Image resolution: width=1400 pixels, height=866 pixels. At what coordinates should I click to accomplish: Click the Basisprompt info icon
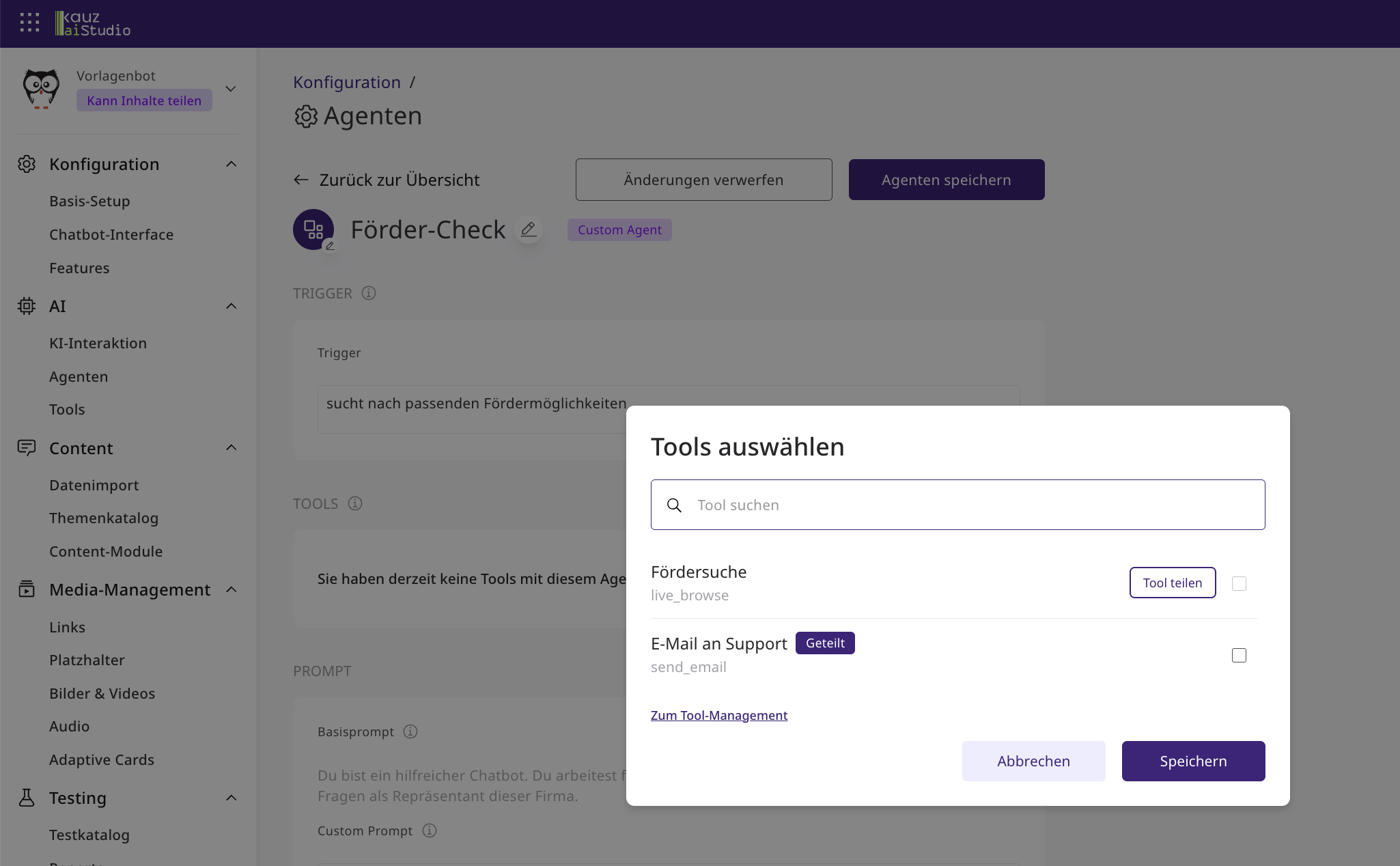[x=410, y=732]
